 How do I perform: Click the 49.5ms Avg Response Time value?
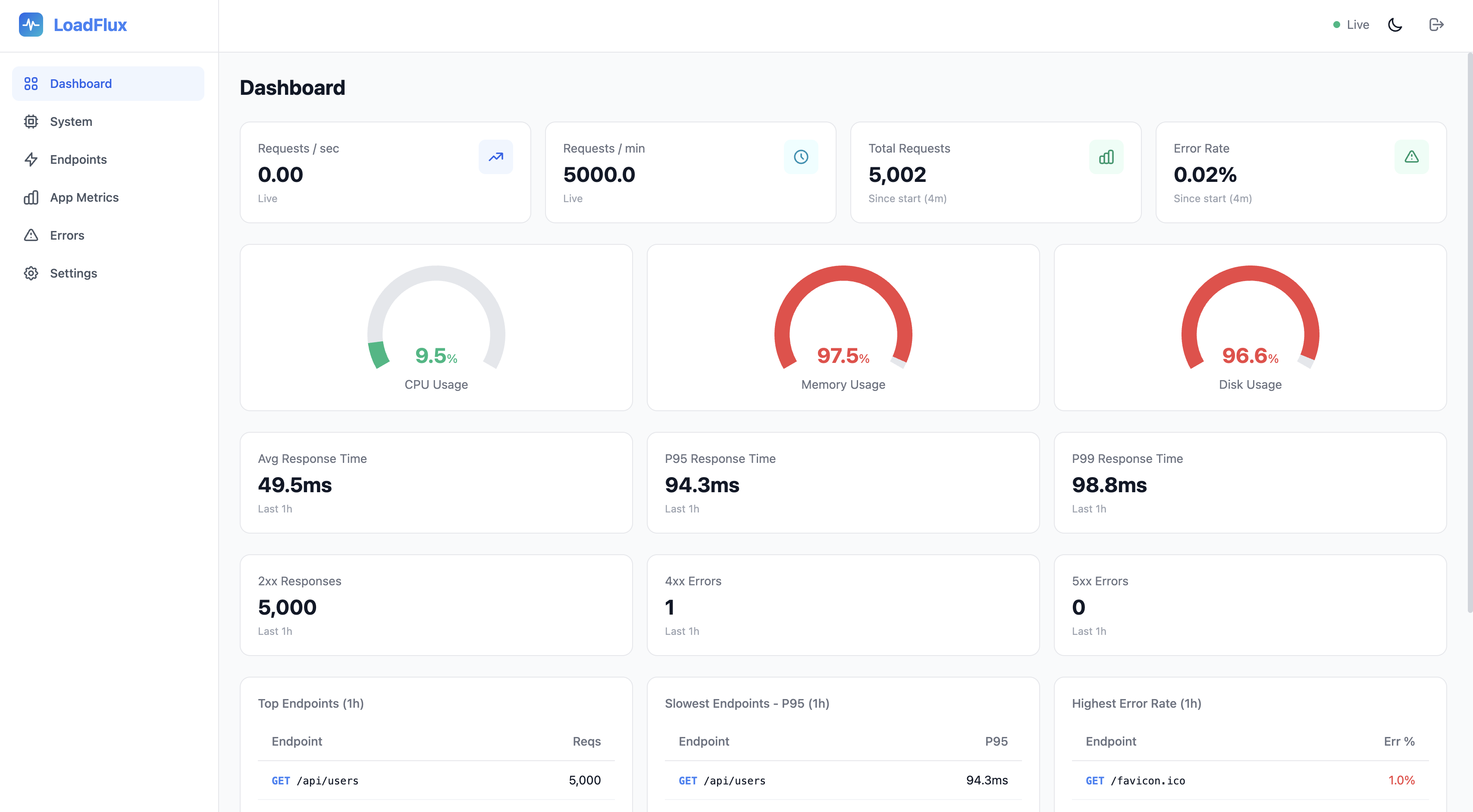pyautogui.click(x=295, y=485)
